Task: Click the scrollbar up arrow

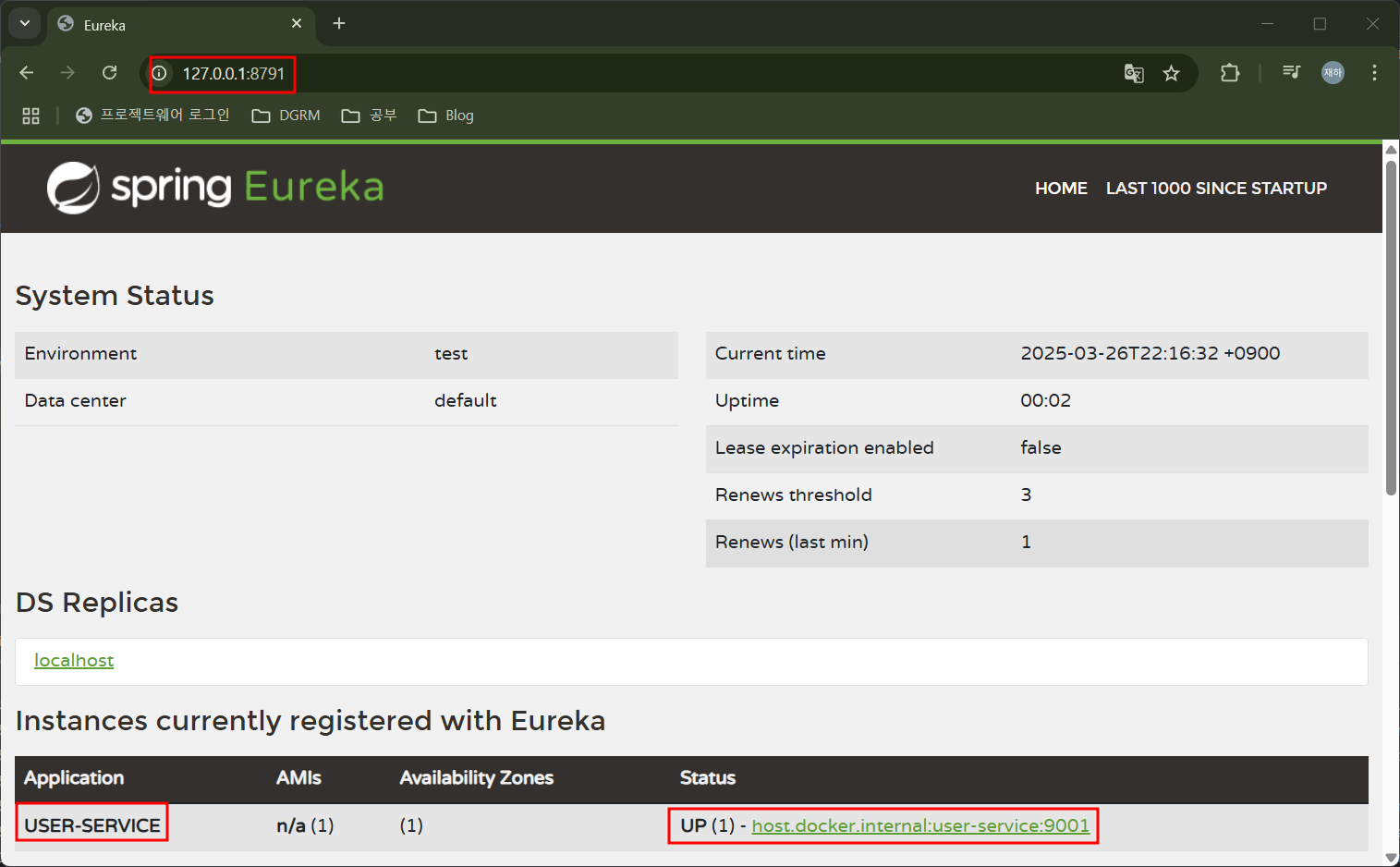Action: (x=1391, y=150)
